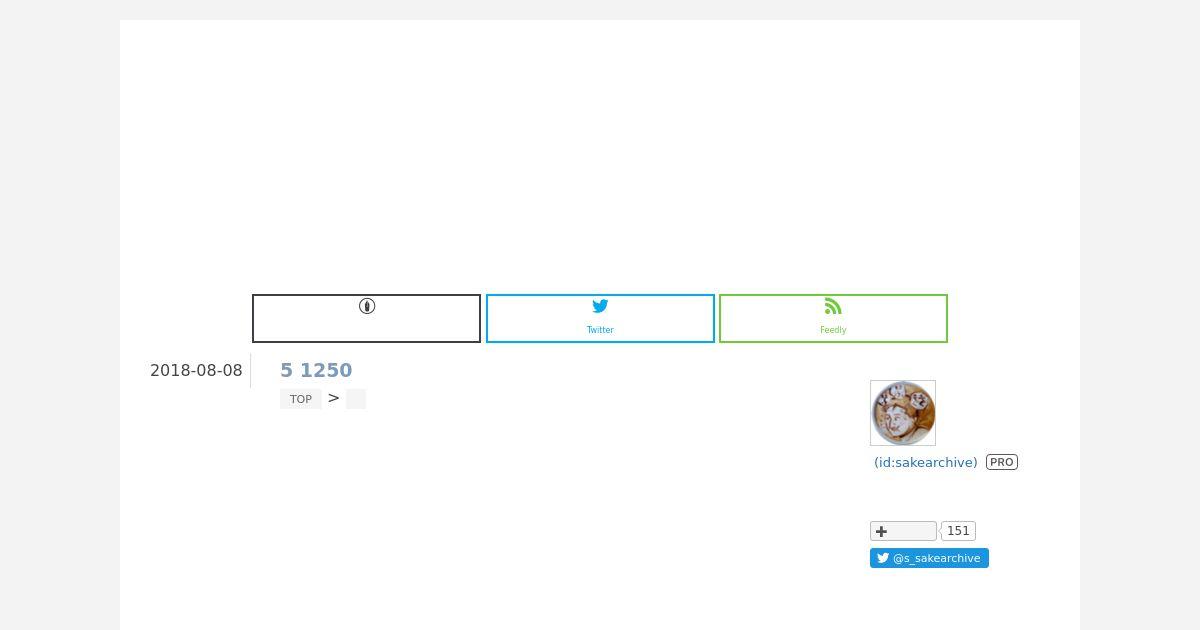
Task: Click the black-bordered Hatena share button
Action: (x=366, y=318)
